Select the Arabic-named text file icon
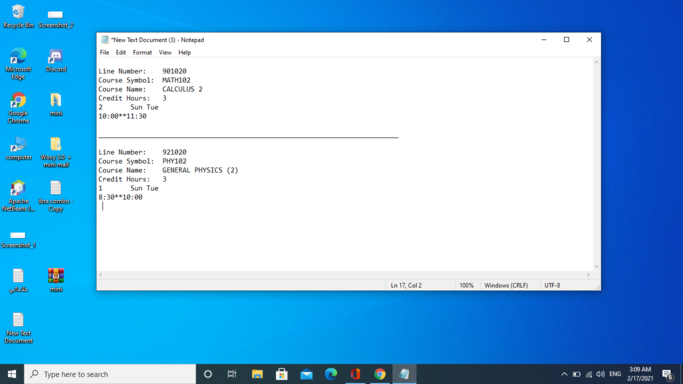Screen dimensions: 683x384 [x=18, y=280]
